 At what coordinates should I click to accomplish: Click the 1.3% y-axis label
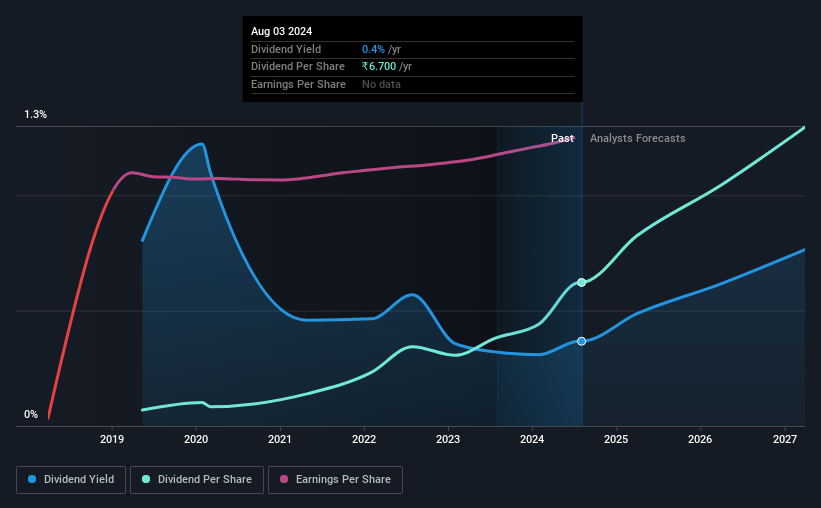click(36, 114)
